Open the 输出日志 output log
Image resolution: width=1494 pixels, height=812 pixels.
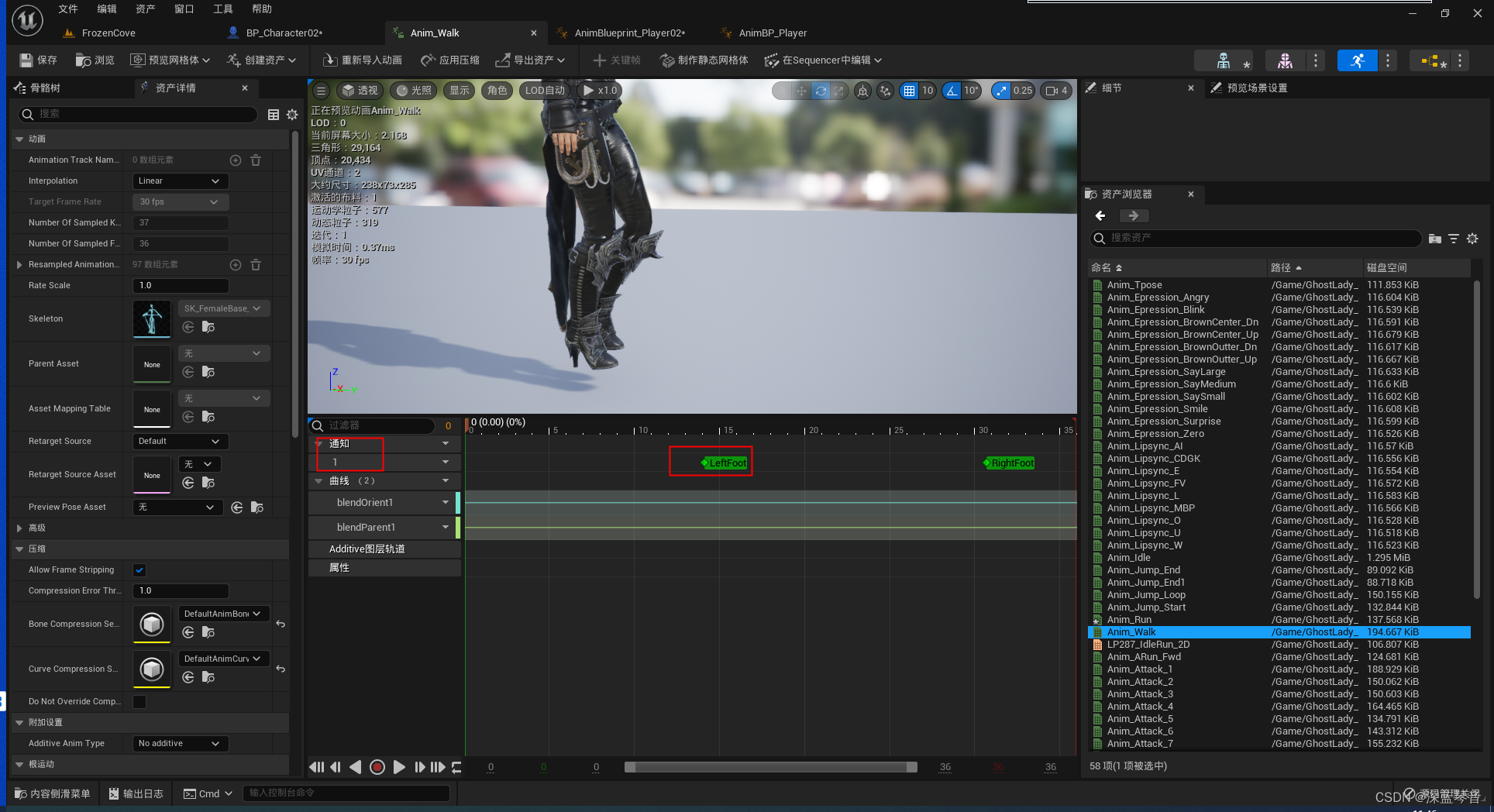136,793
